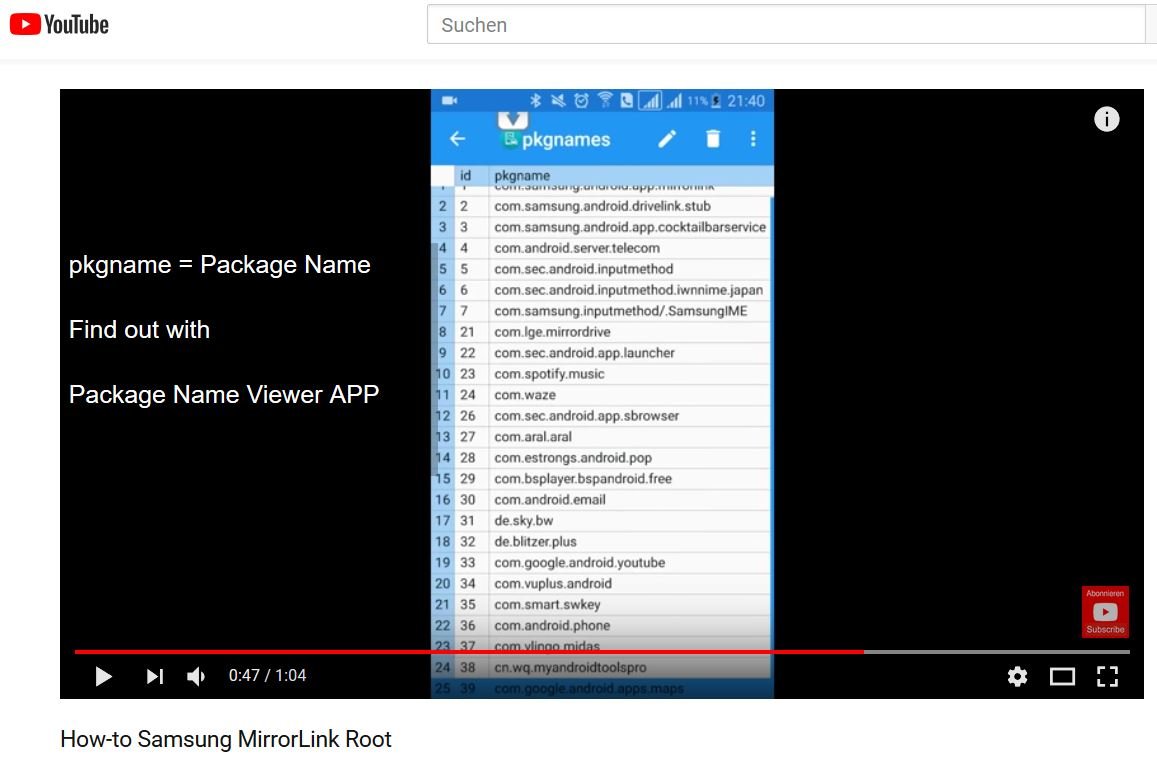Select row com.android.email
The width and height of the screenshot is (1157, 758).
602,500
